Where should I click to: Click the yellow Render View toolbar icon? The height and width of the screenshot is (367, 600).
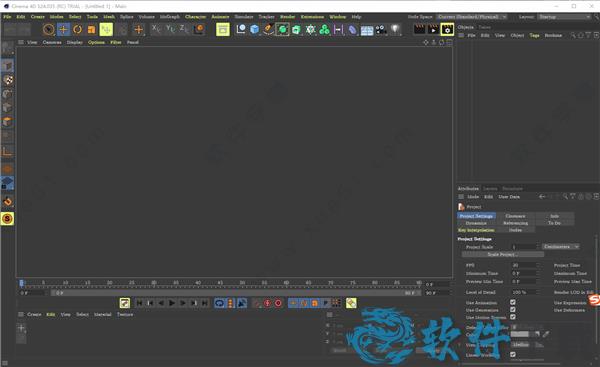(223, 29)
